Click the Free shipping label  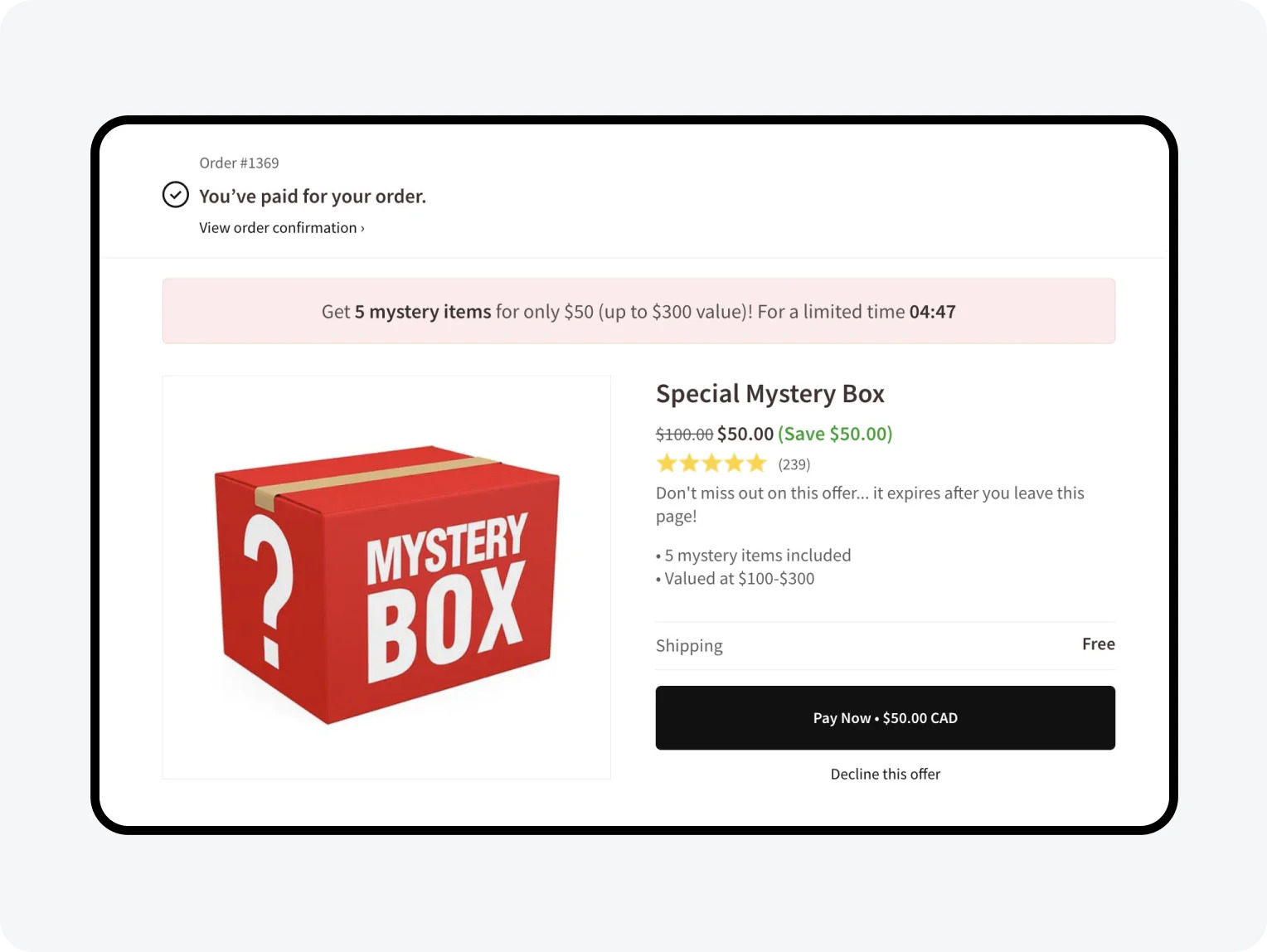click(1098, 644)
